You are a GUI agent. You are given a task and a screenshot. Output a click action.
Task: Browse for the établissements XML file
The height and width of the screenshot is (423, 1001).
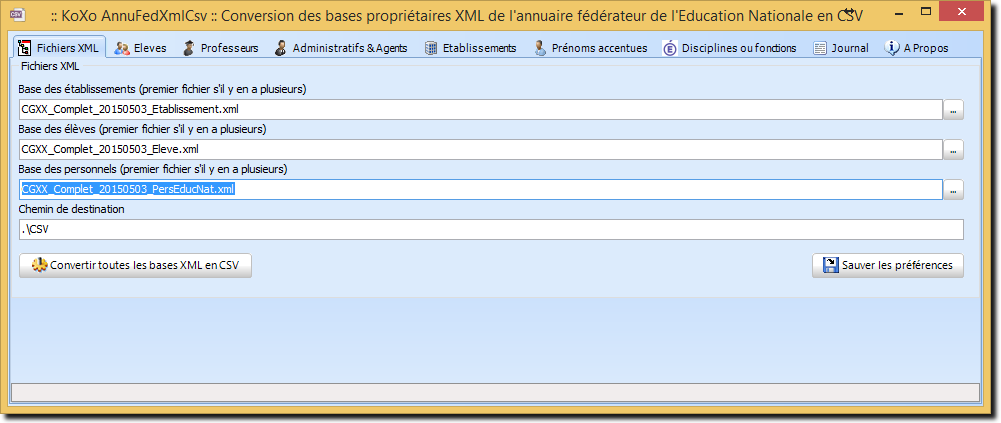pyautogui.click(x=954, y=110)
